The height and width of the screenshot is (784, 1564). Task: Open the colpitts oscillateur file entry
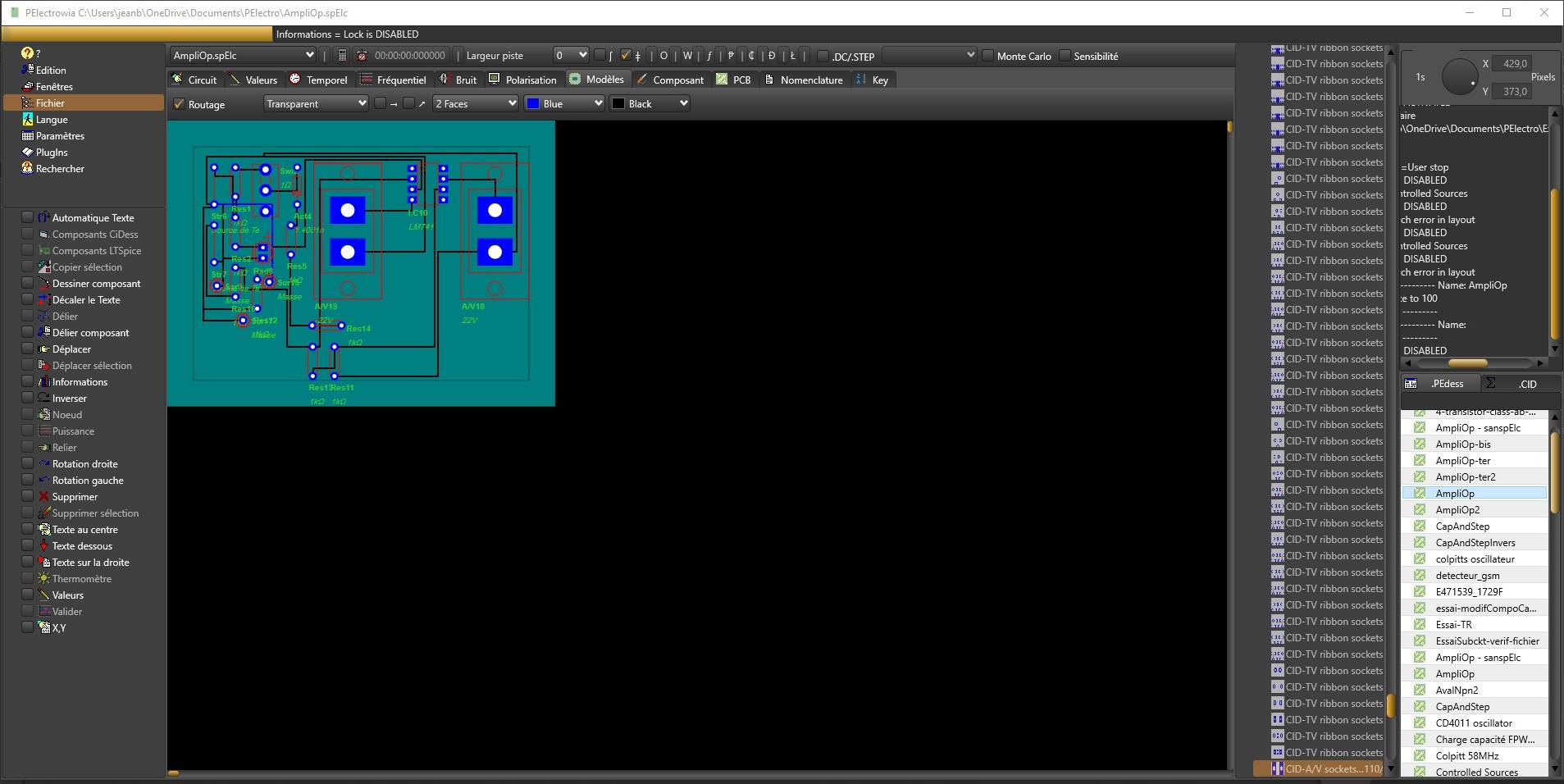[x=1475, y=559]
